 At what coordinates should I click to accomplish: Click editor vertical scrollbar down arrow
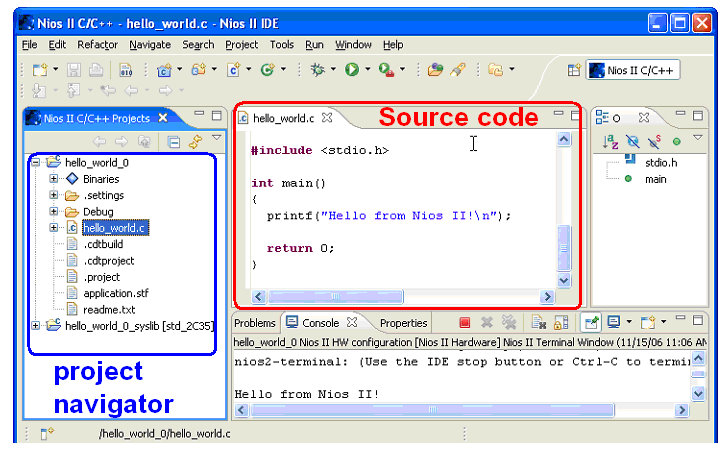click(564, 280)
